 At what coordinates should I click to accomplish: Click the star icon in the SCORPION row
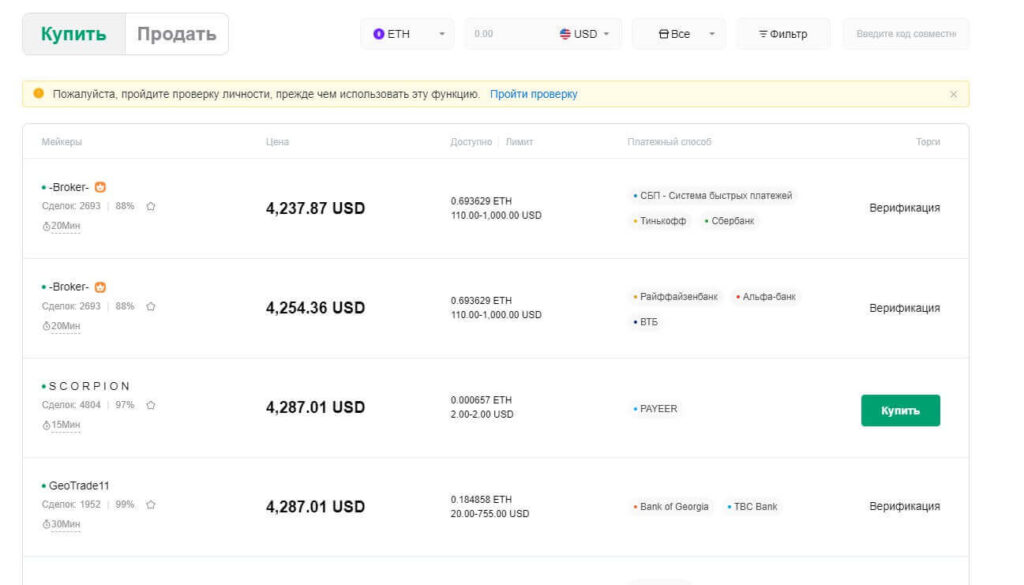(151, 406)
